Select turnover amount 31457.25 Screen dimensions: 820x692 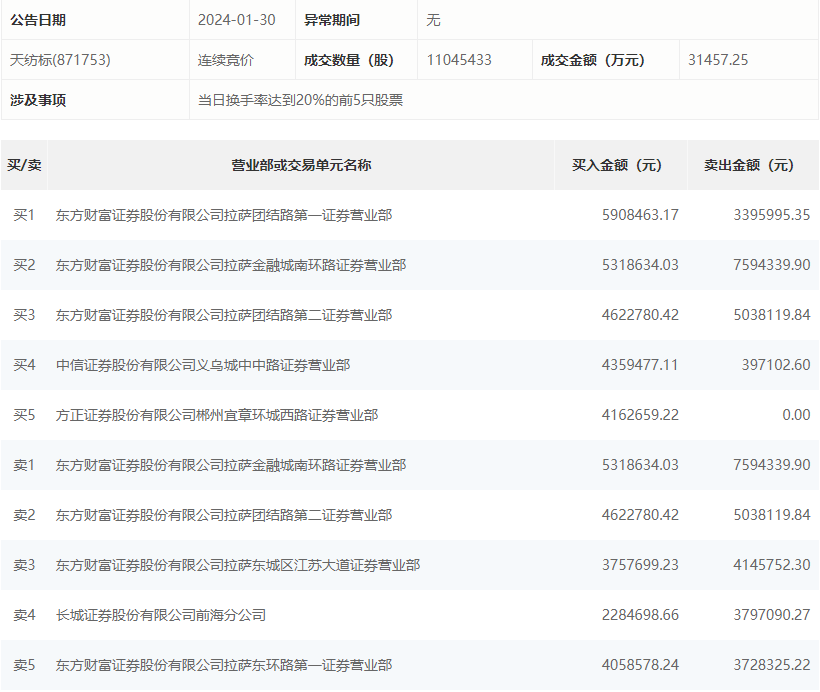(718, 60)
